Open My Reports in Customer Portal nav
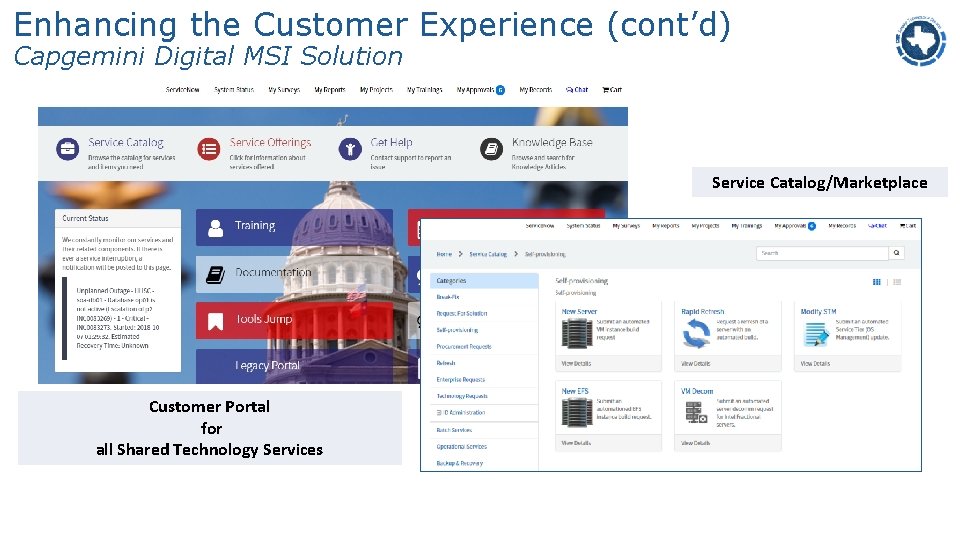 330,89
